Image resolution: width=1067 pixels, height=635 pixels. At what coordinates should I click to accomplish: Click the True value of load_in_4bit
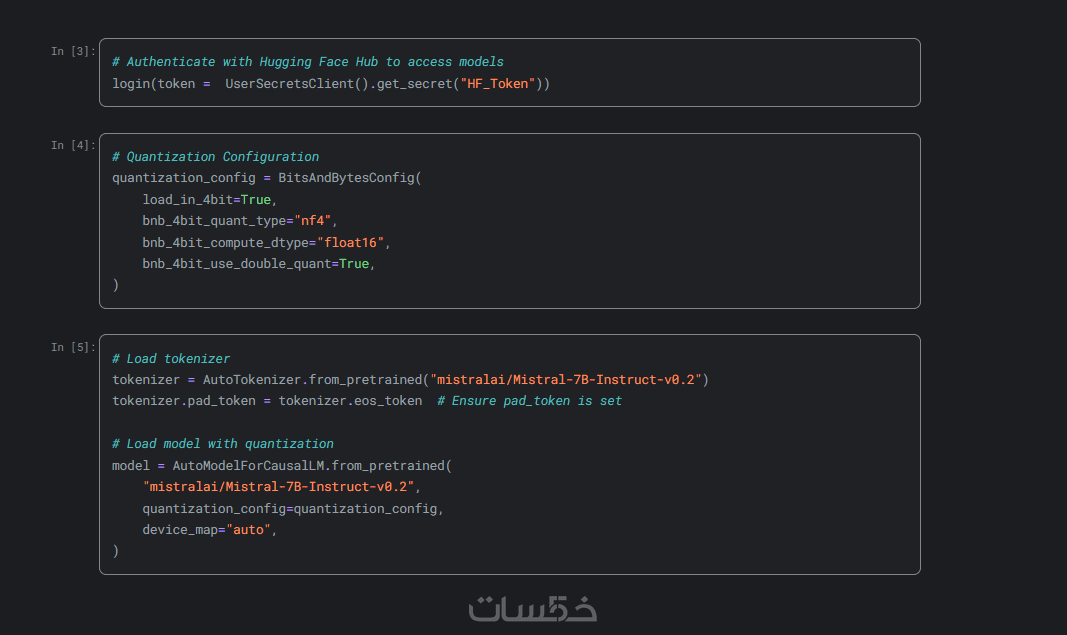pos(256,200)
